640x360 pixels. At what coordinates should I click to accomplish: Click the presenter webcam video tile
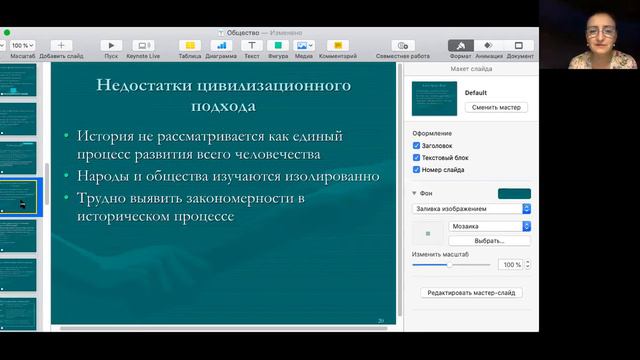(x=589, y=34)
